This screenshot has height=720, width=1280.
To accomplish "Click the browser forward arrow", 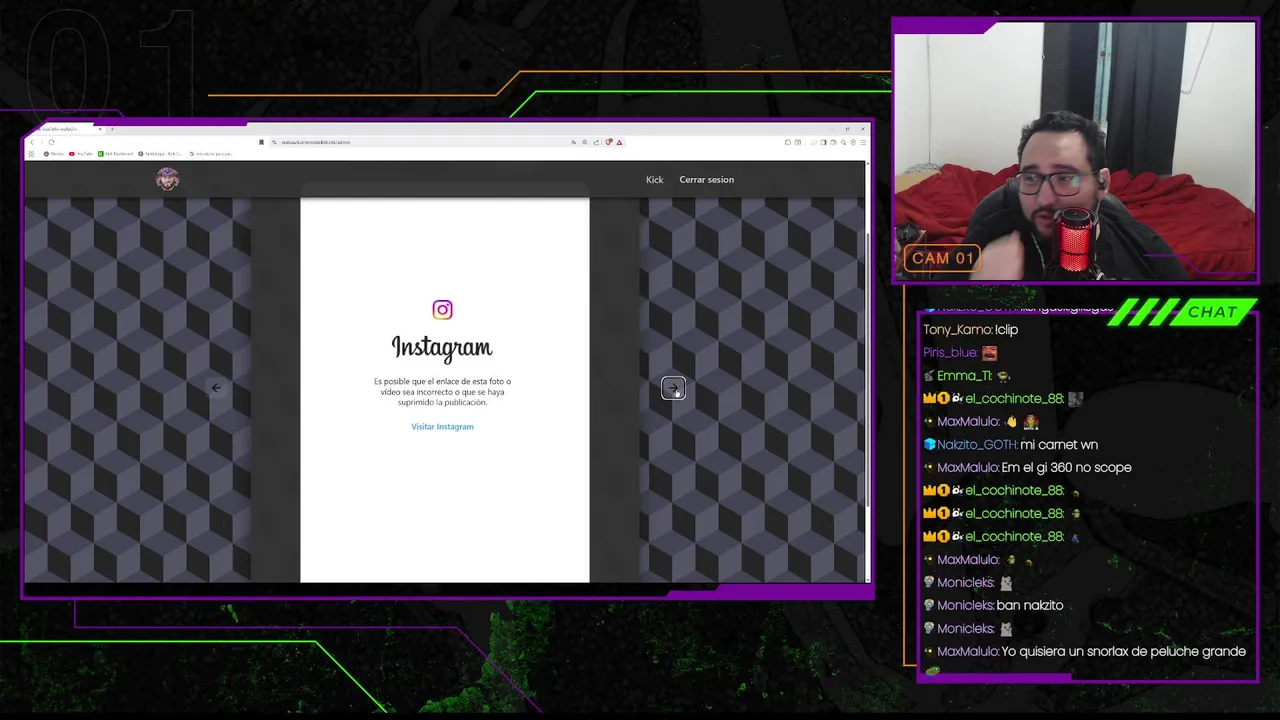I will pos(41,142).
